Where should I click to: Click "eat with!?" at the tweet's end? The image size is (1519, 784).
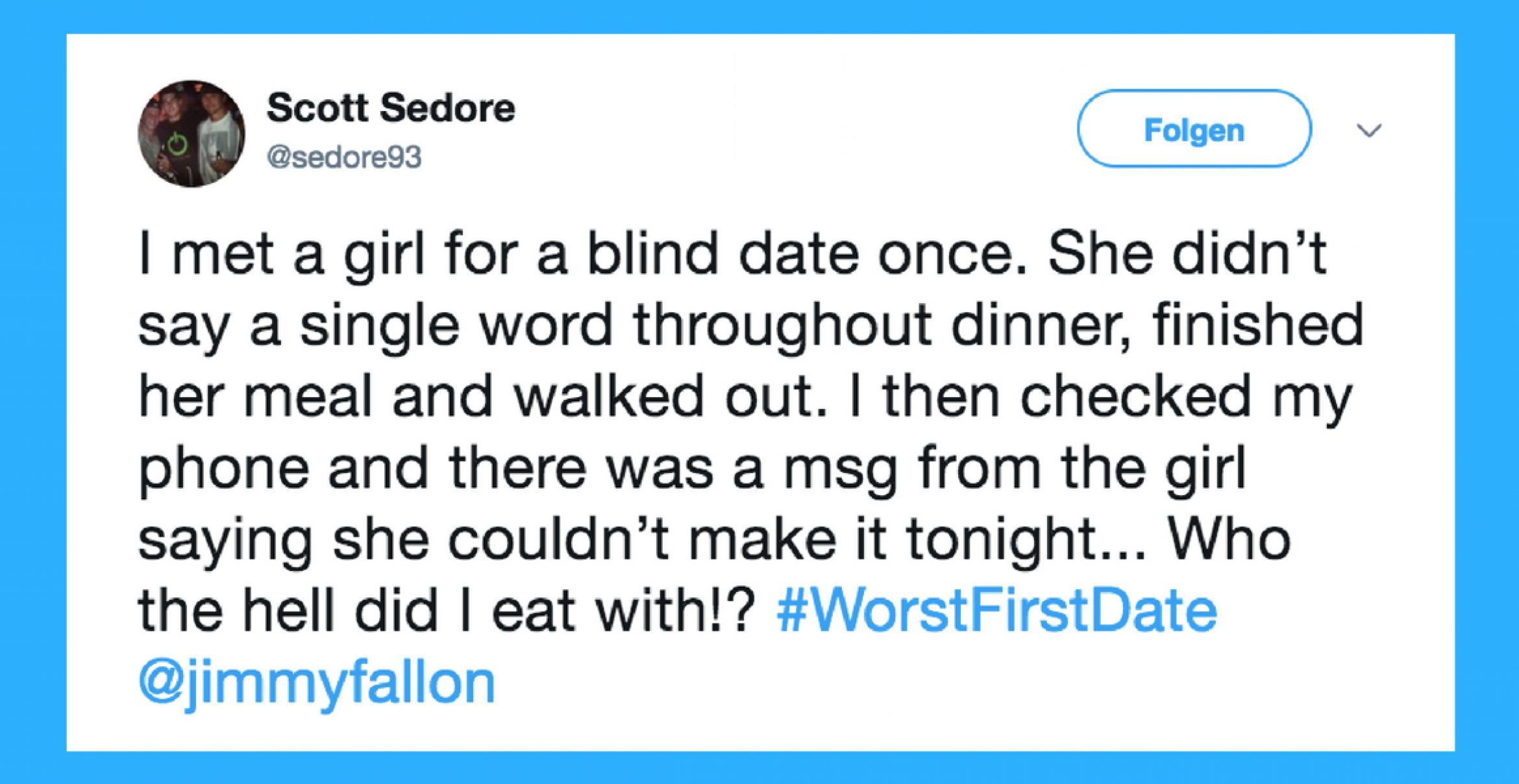tap(623, 612)
